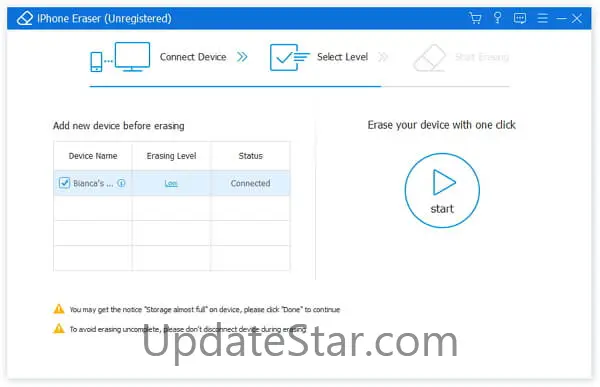The image size is (600, 387).
Task: Go to the Start Erasing step
Action: tap(482, 57)
